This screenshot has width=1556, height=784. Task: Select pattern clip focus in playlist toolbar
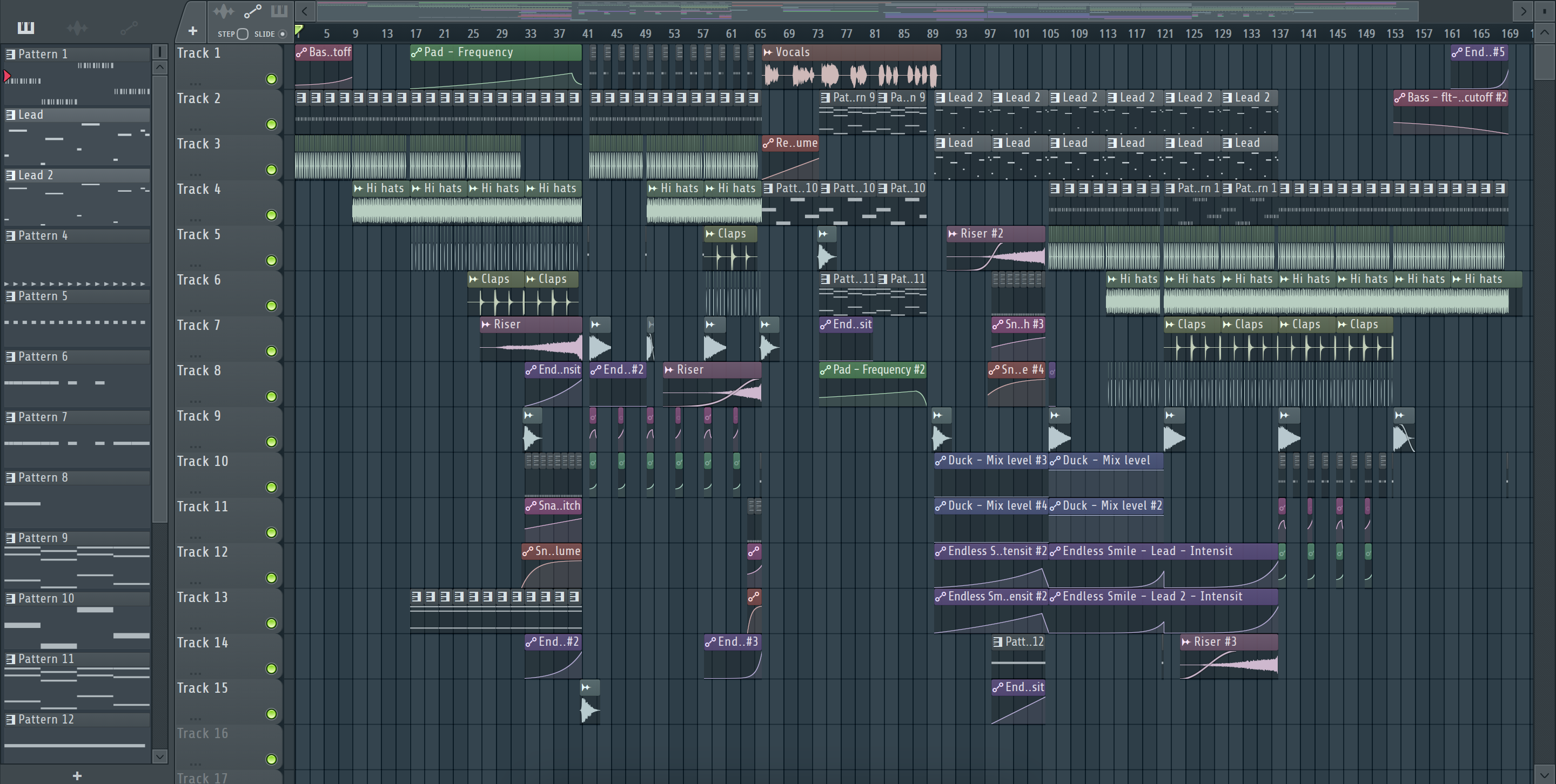click(279, 11)
